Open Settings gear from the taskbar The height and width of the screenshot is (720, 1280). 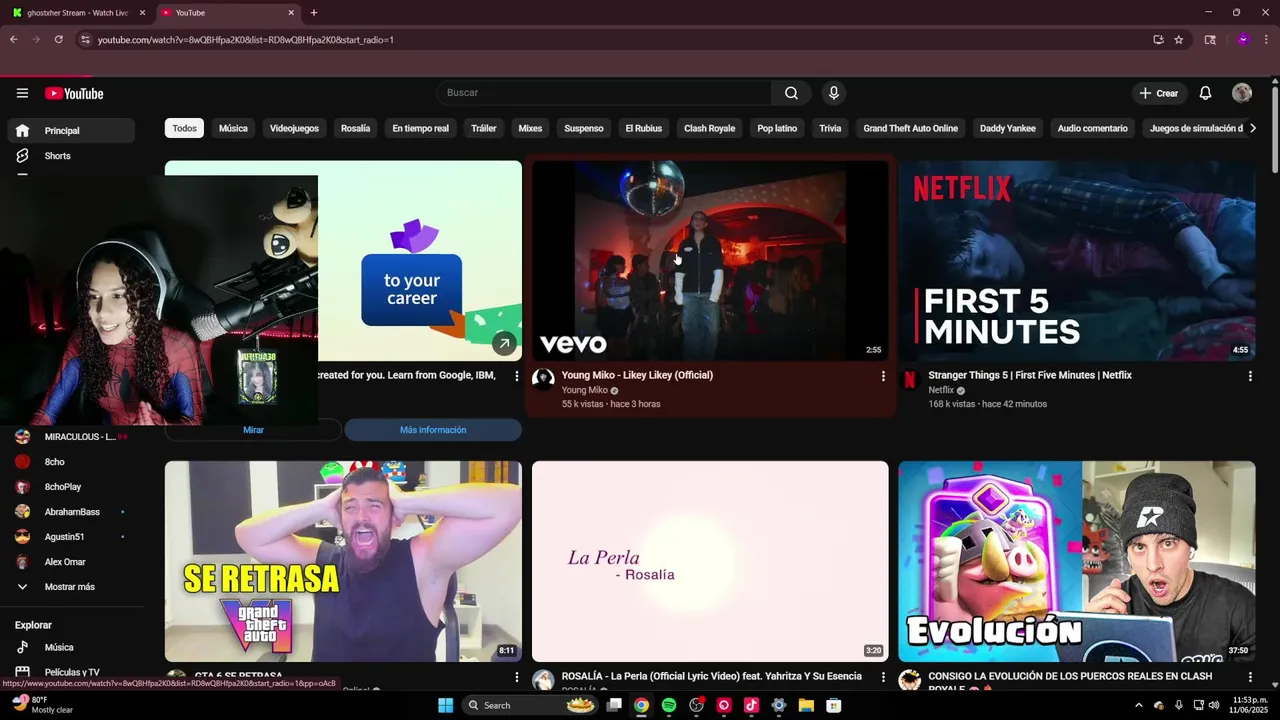779,705
